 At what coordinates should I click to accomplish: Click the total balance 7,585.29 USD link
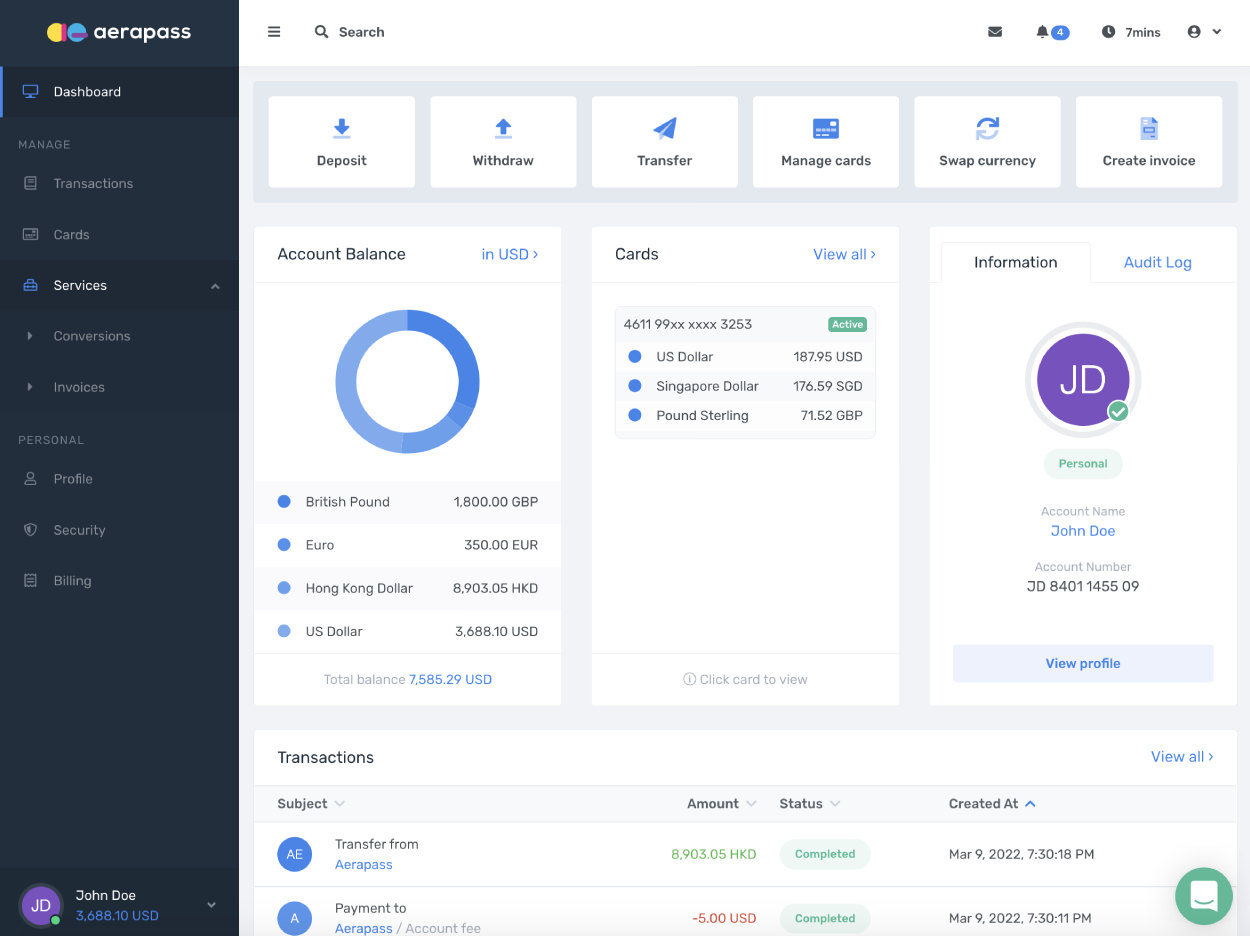pos(450,679)
